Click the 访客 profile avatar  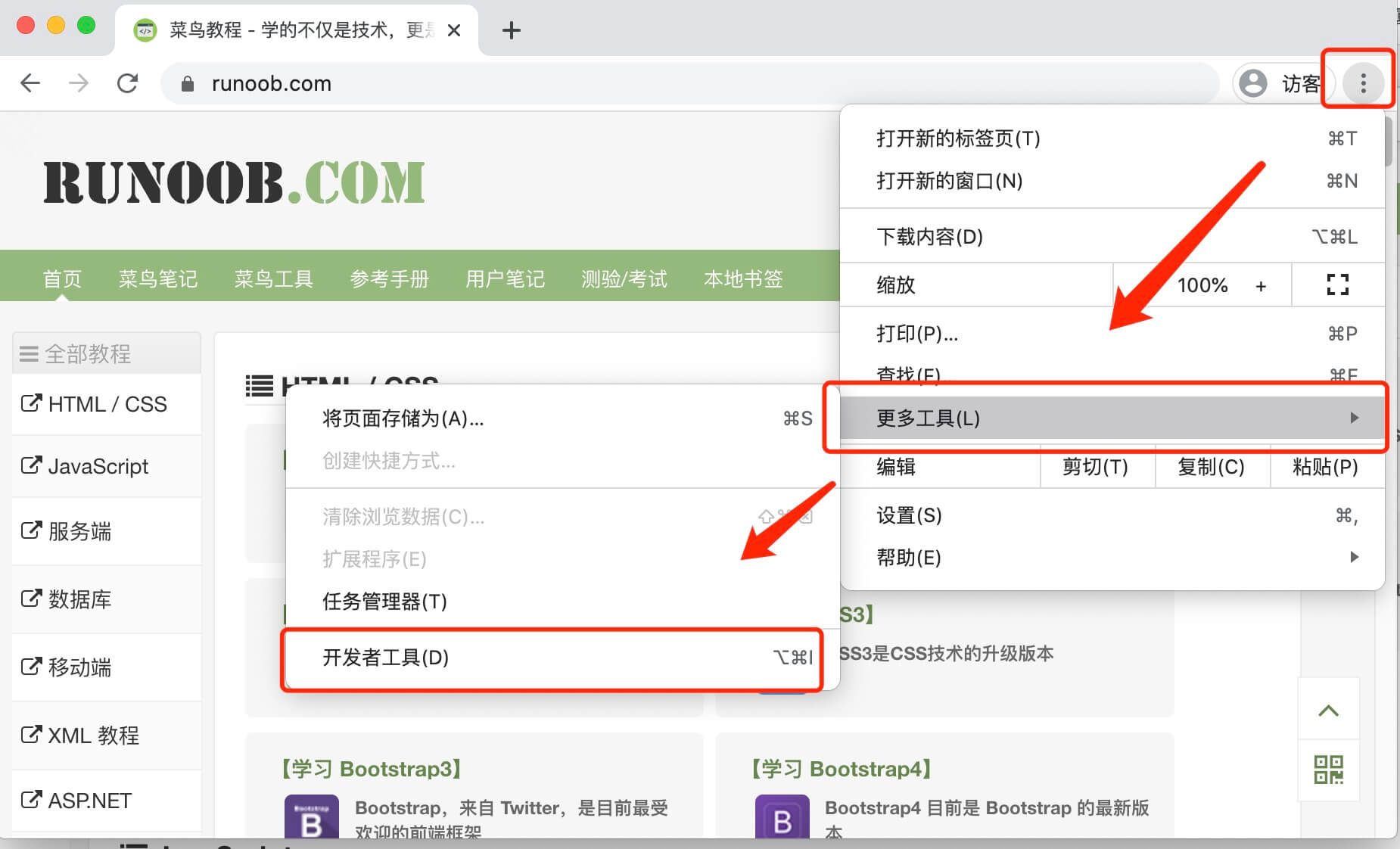(x=1254, y=83)
